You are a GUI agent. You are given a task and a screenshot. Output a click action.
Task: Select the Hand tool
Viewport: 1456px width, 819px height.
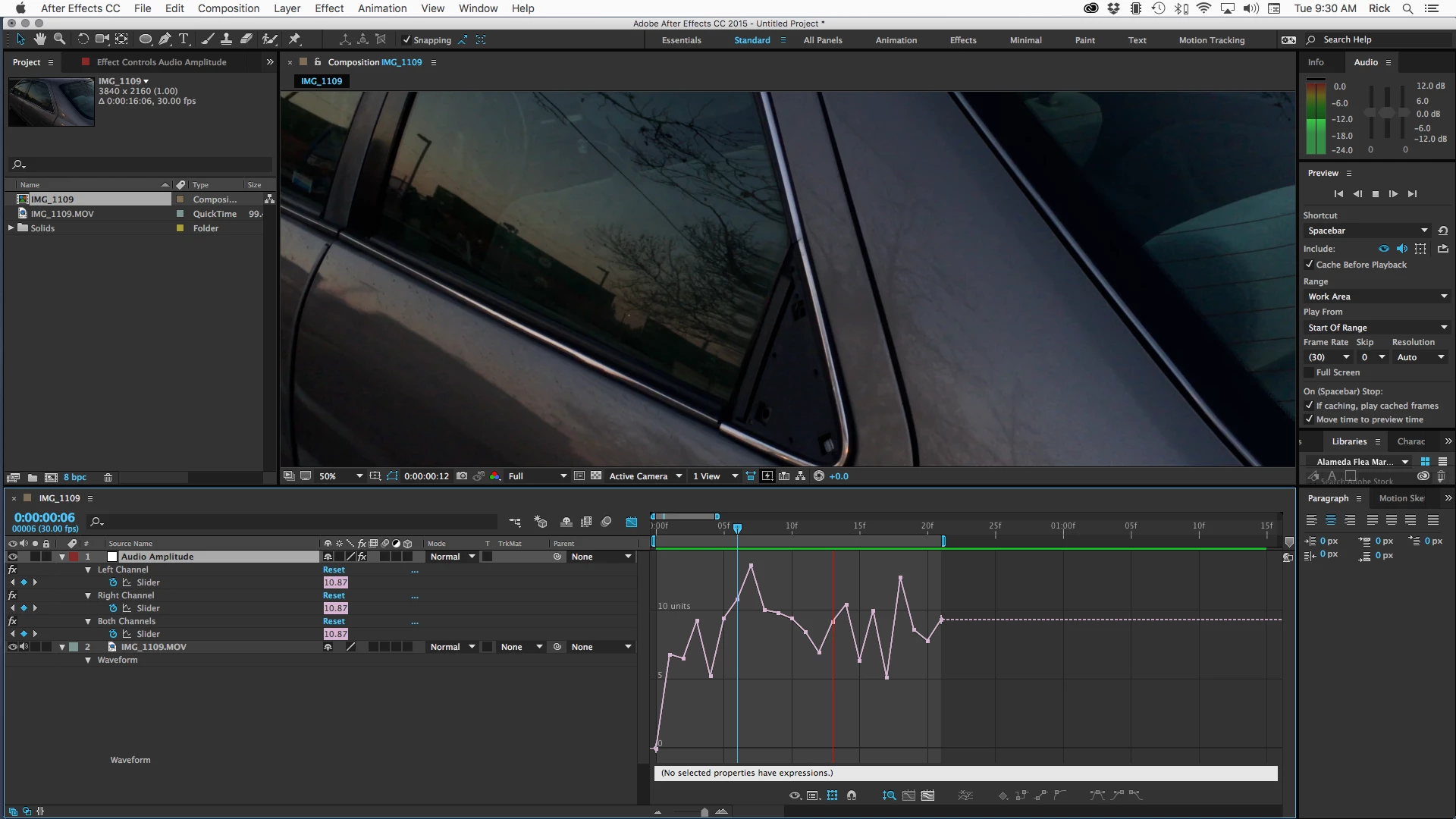tap(39, 39)
